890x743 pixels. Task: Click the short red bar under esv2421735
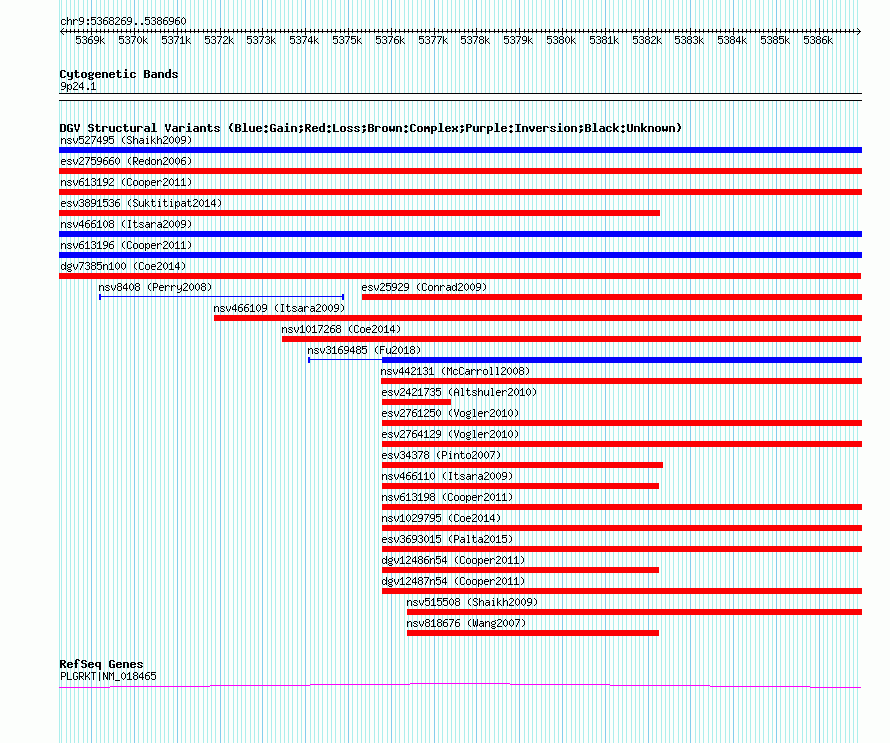(417, 402)
